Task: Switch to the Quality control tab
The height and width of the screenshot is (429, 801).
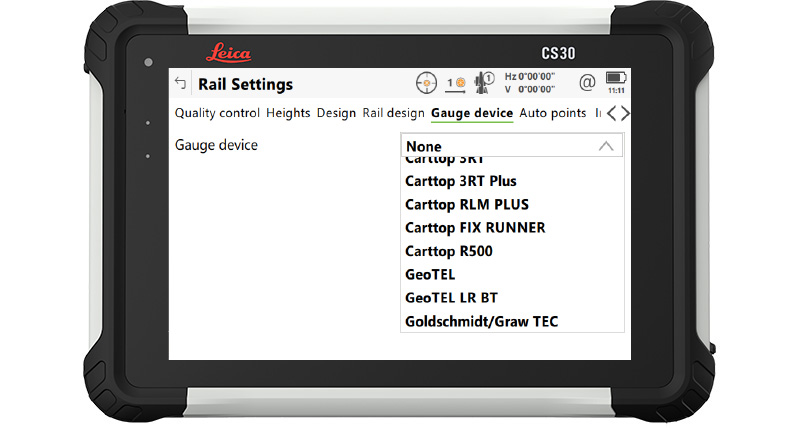Action: [x=217, y=114]
